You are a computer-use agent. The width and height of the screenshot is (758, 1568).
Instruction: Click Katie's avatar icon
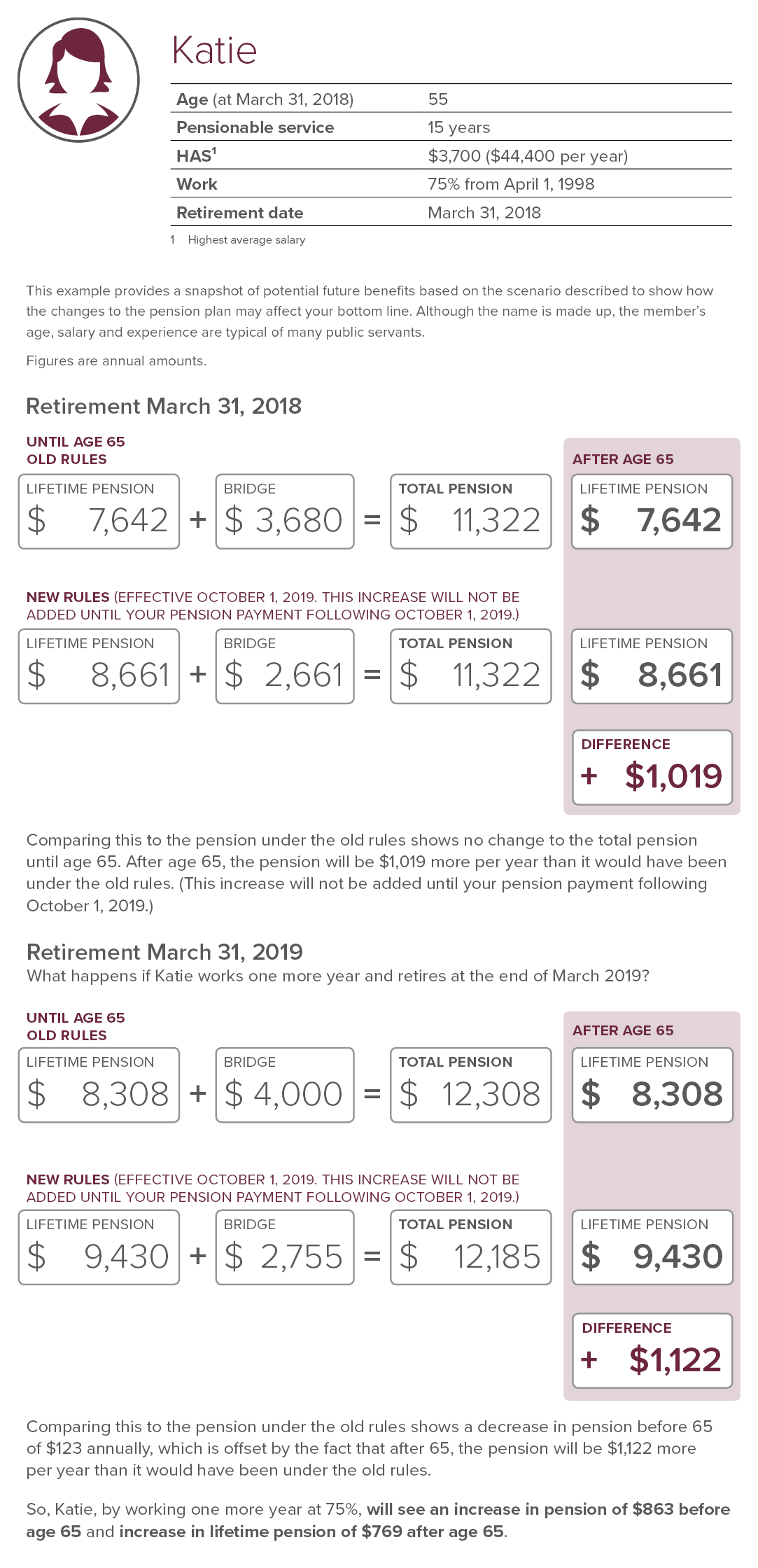pos(78,80)
